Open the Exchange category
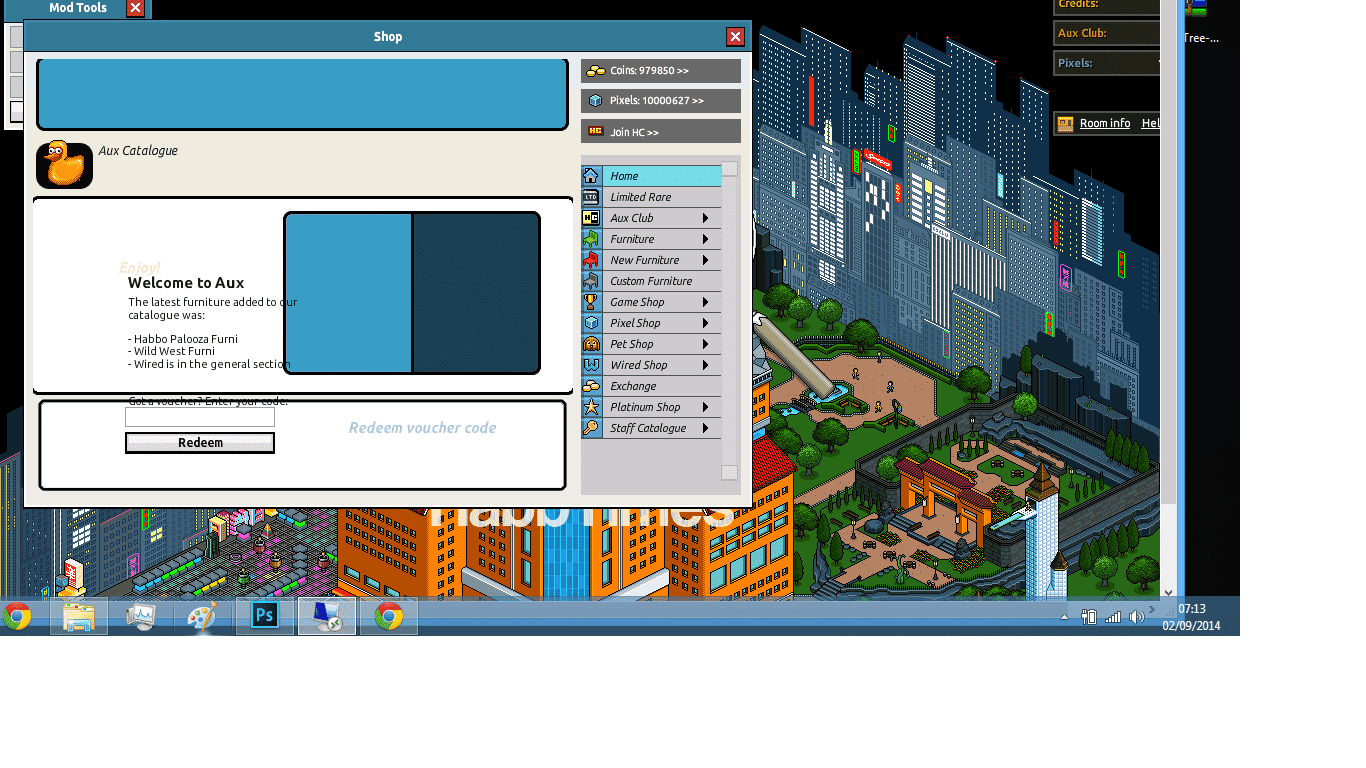The image size is (1366, 768). point(651,386)
